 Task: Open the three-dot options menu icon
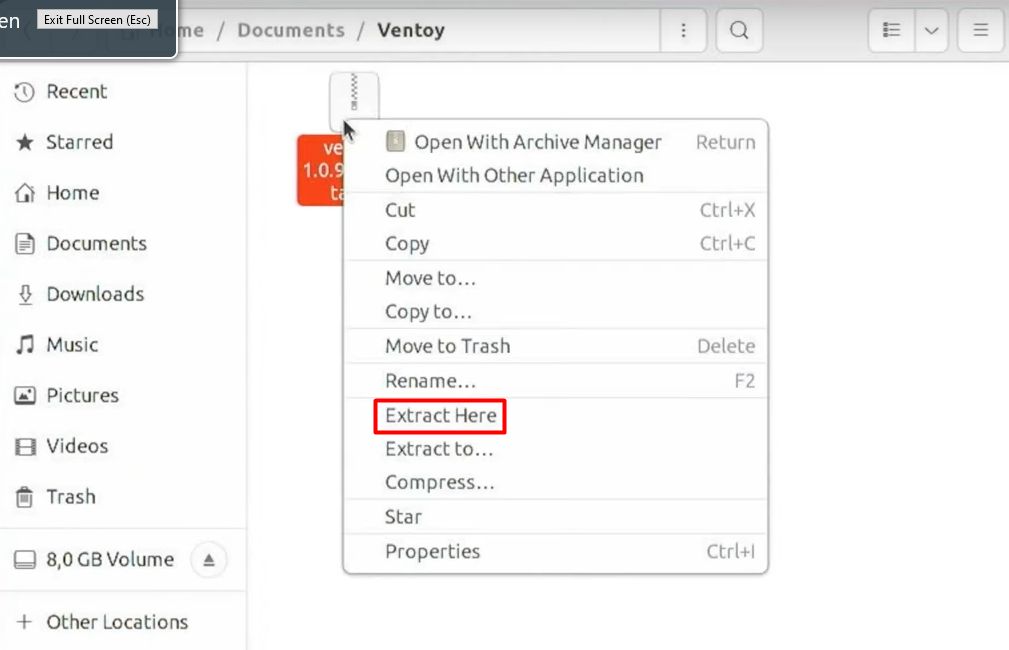click(x=684, y=30)
